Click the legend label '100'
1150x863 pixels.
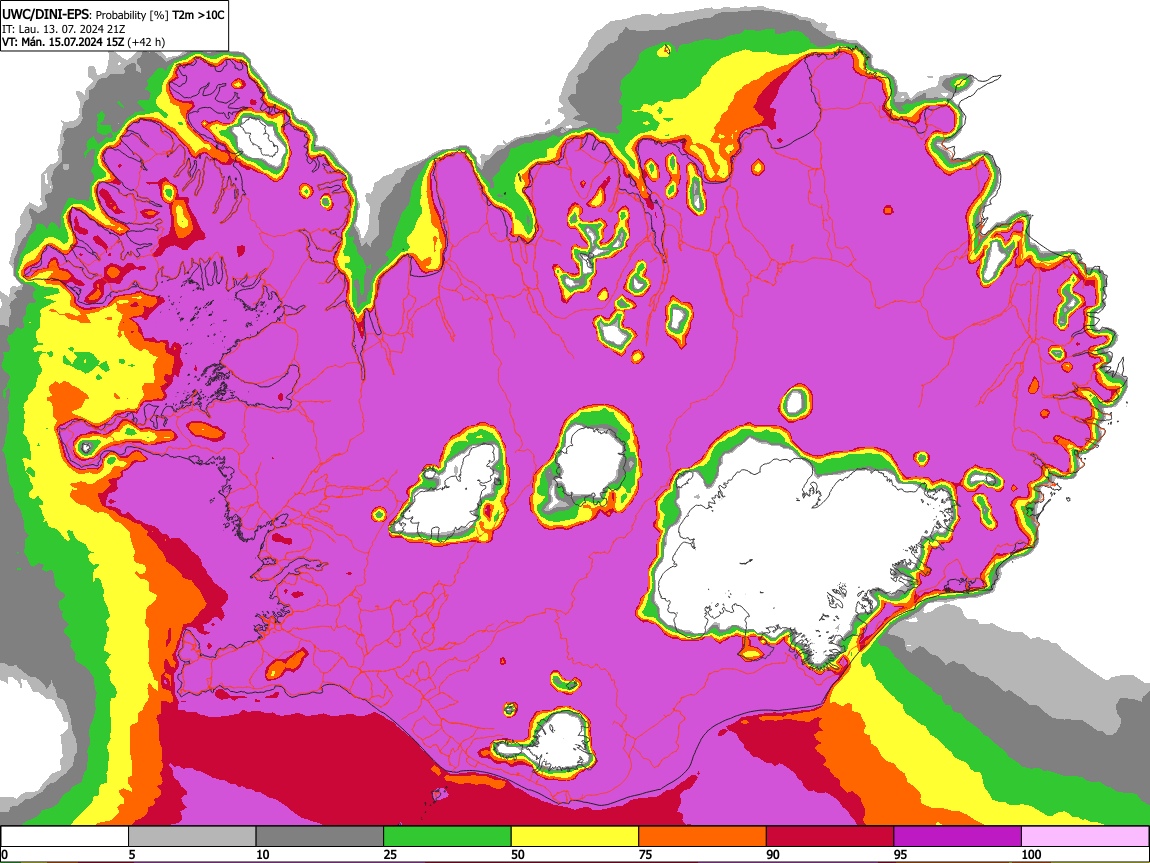click(x=1031, y=854)
